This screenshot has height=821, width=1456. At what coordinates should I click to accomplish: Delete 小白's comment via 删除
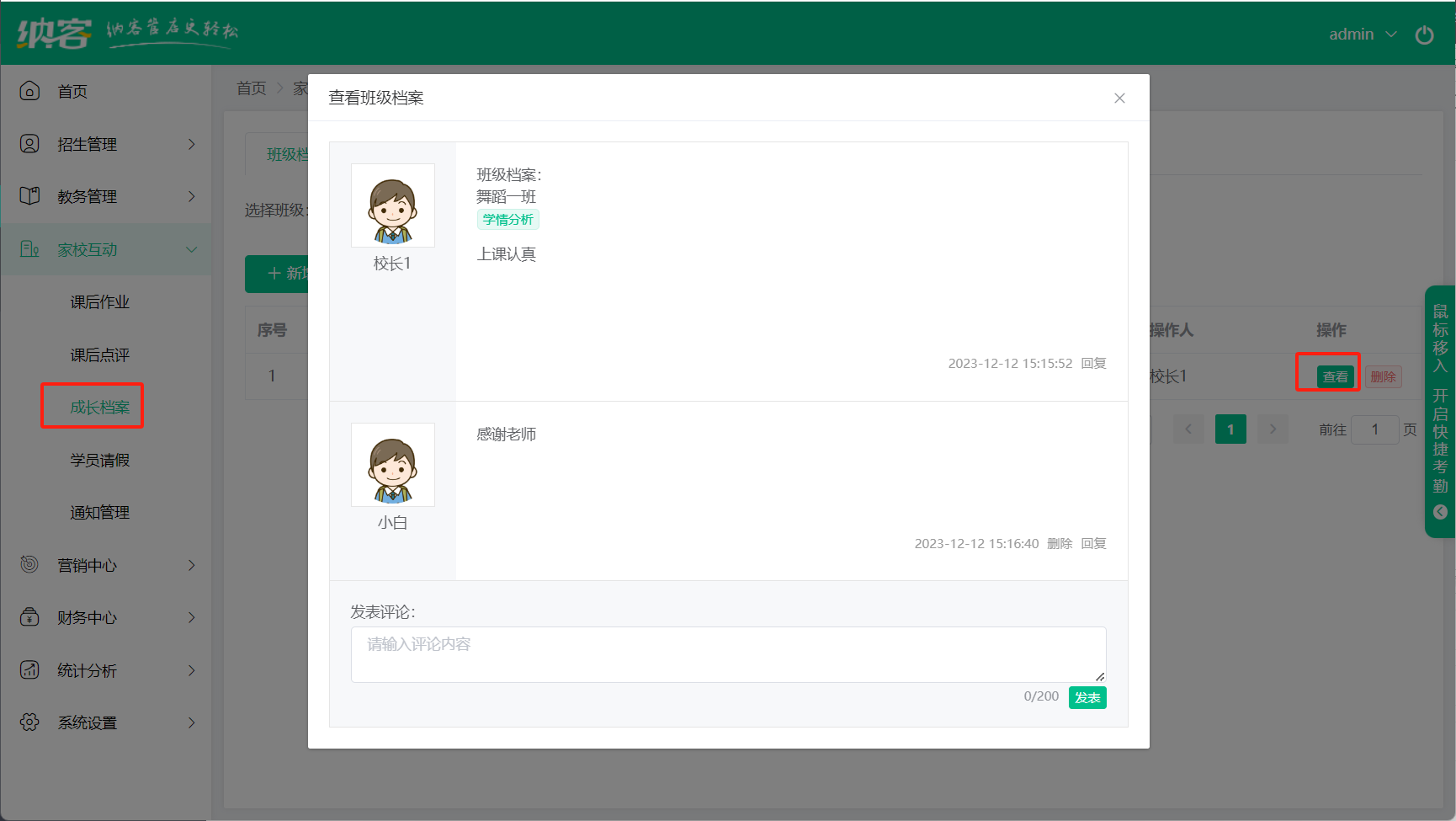click(1060, 543)
